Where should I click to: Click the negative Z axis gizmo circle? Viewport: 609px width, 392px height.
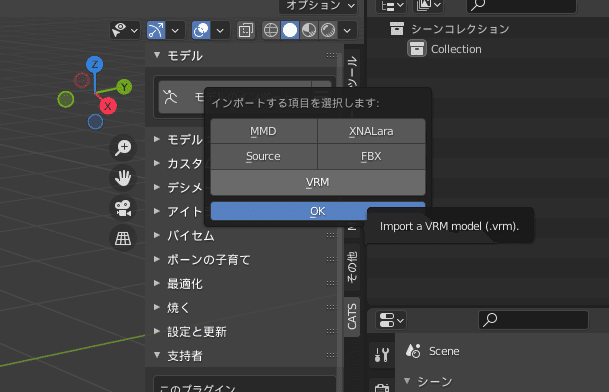click(95, 122)
